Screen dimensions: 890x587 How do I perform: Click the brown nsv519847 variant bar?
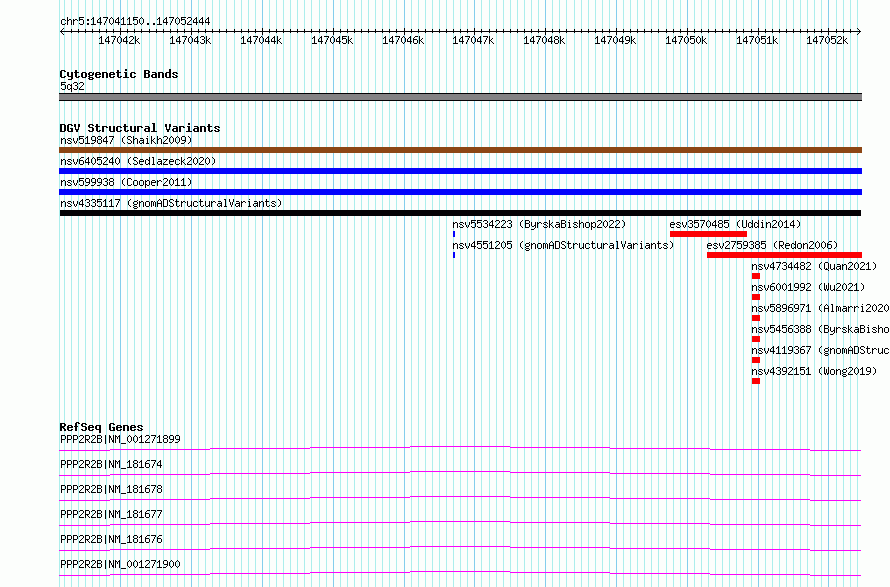pos(460,150)
